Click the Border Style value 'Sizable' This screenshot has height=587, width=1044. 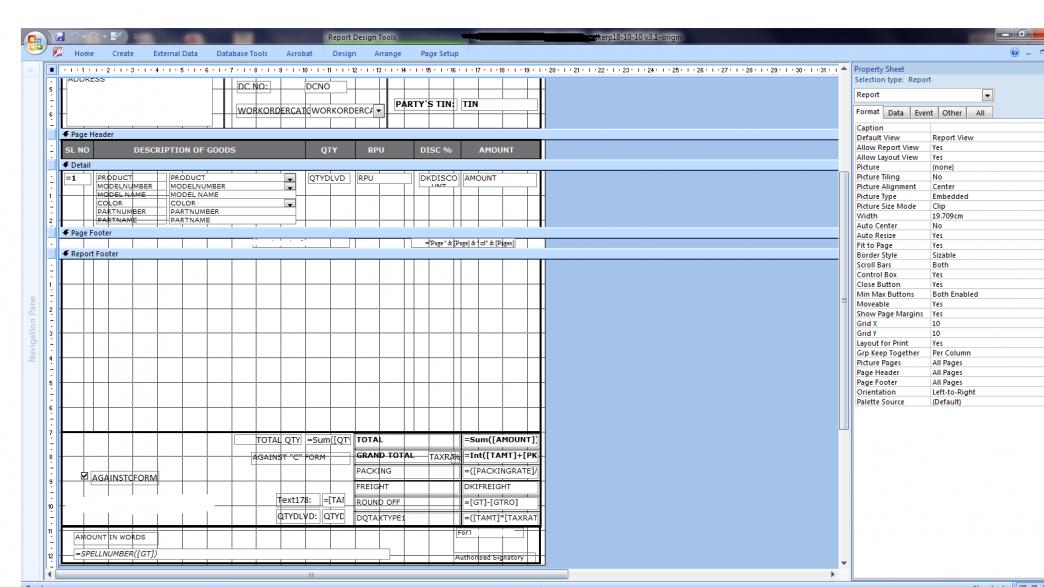pyautogui.click(x=943, y=256)
